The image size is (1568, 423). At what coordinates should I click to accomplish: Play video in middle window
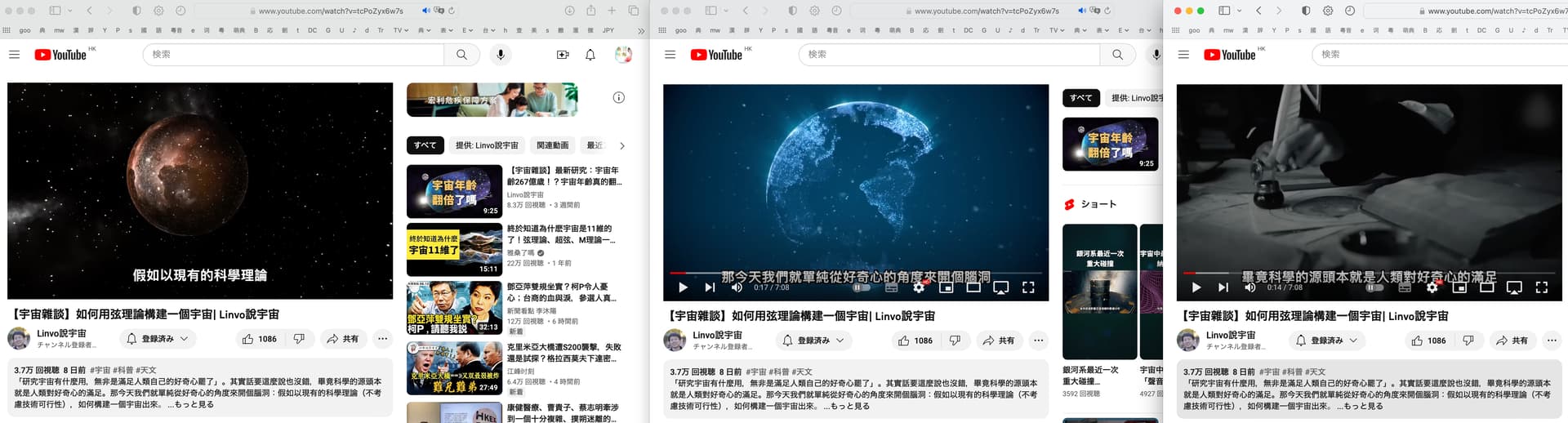(683, 287)
